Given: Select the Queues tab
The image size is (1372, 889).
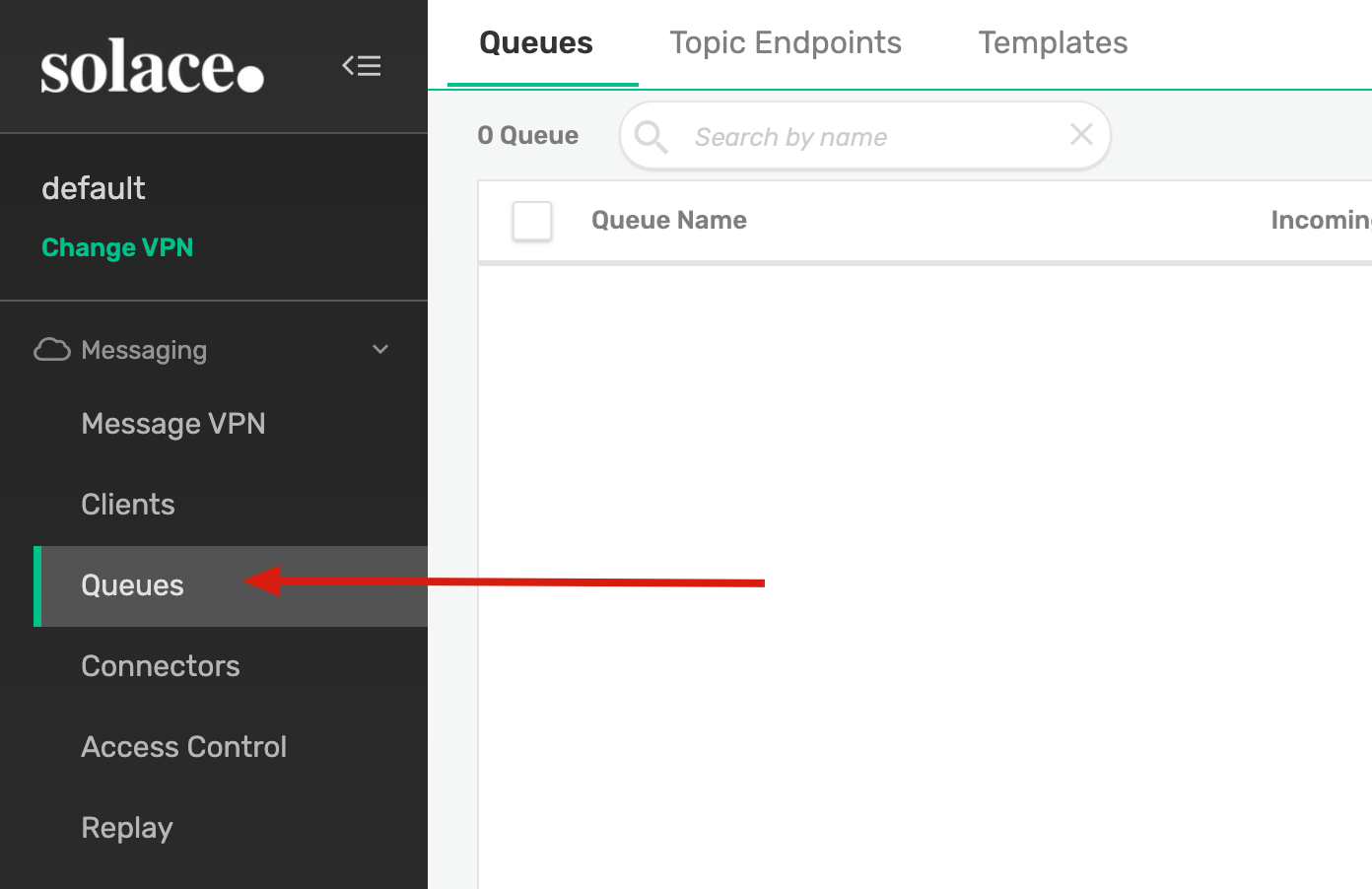Looking at the screenshot, I should click(x=536, y=43).
